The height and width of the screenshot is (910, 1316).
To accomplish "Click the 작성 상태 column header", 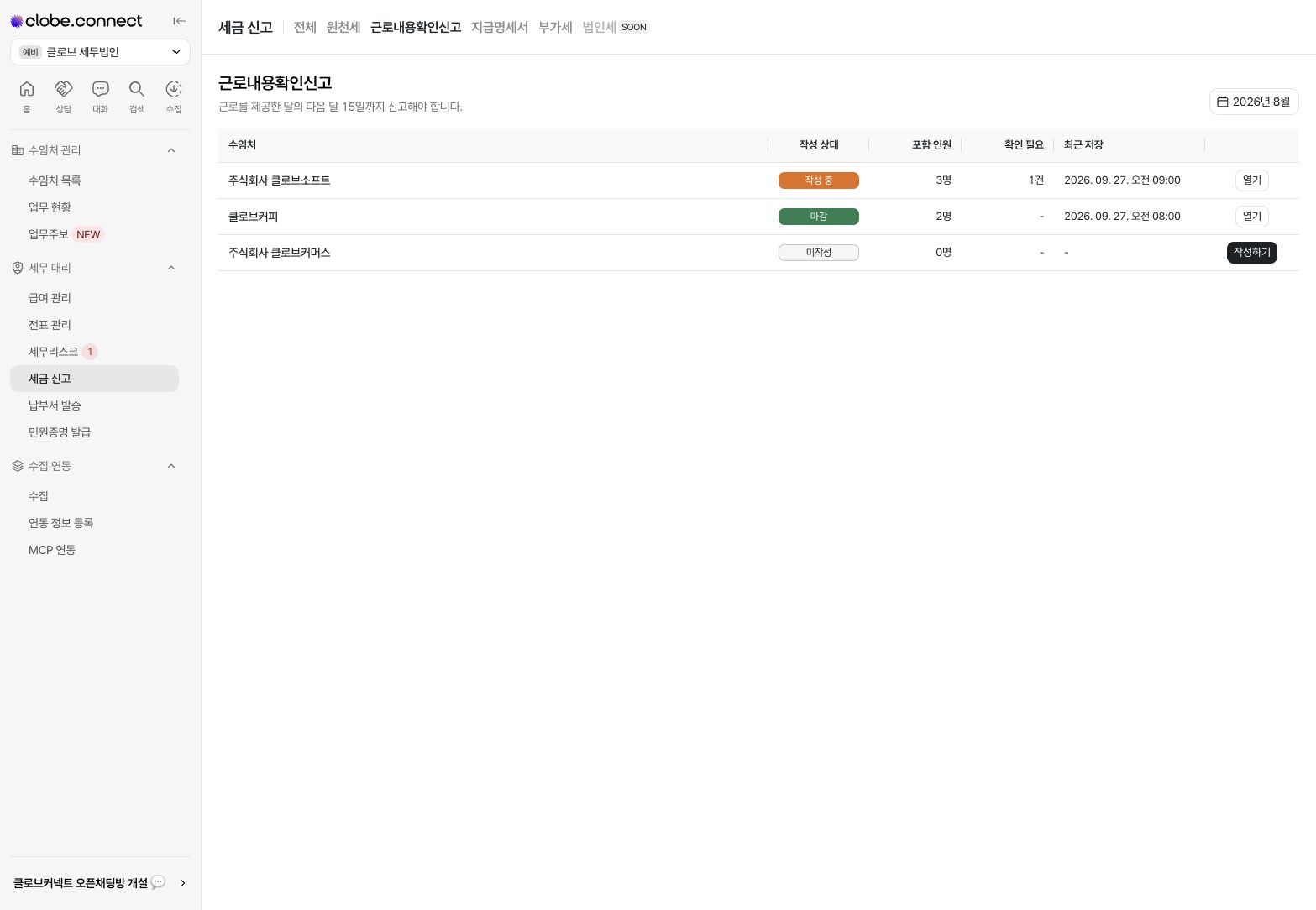I will (819, 145).
